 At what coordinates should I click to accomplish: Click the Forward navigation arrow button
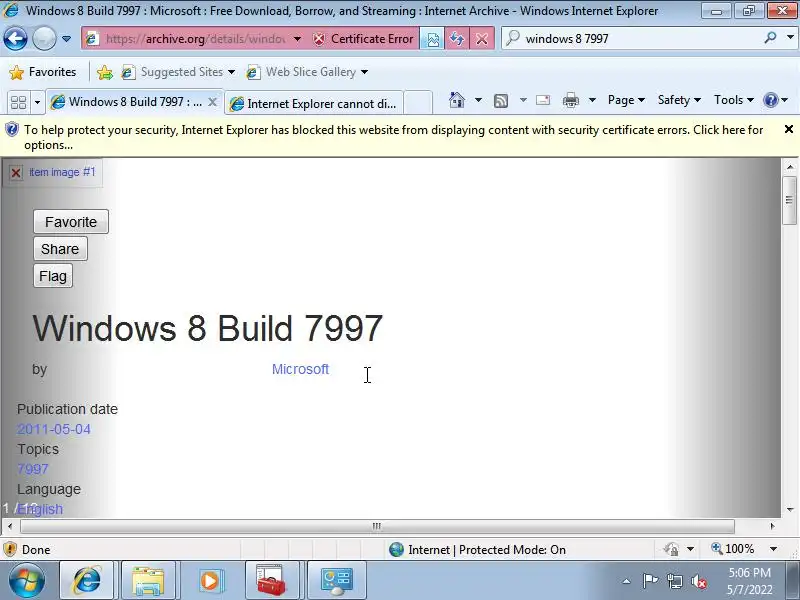tap(44, 39)
